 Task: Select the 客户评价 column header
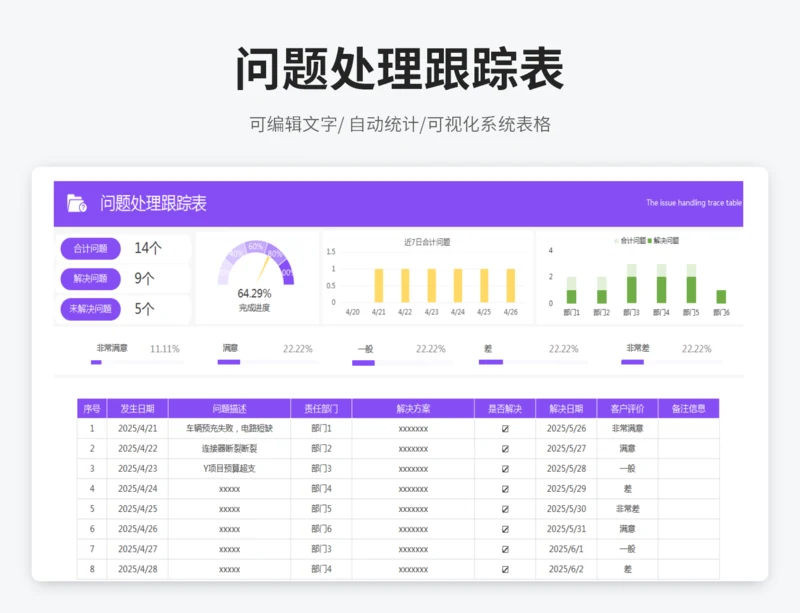(x=628, y=409)
